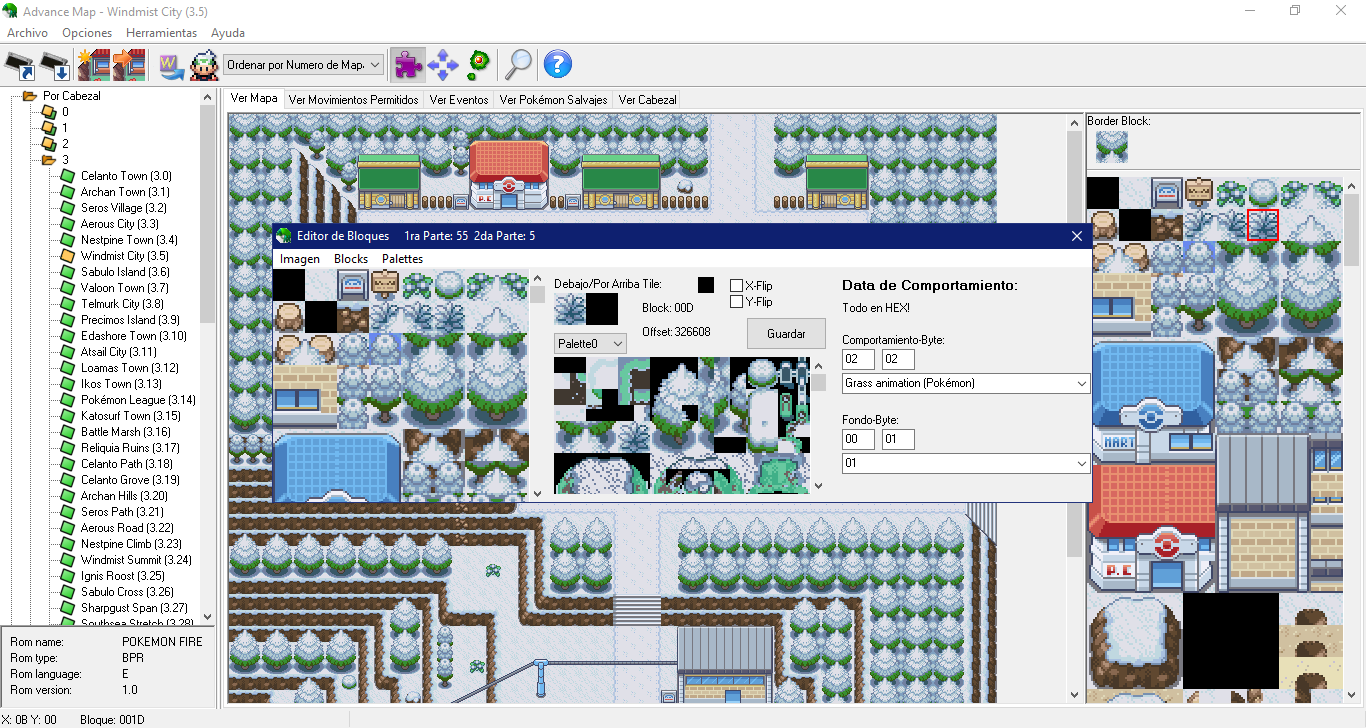1366x728 pixels.
Task: Open the Herramientas menu
Action: pyautogui.click(x=160, y=33)
